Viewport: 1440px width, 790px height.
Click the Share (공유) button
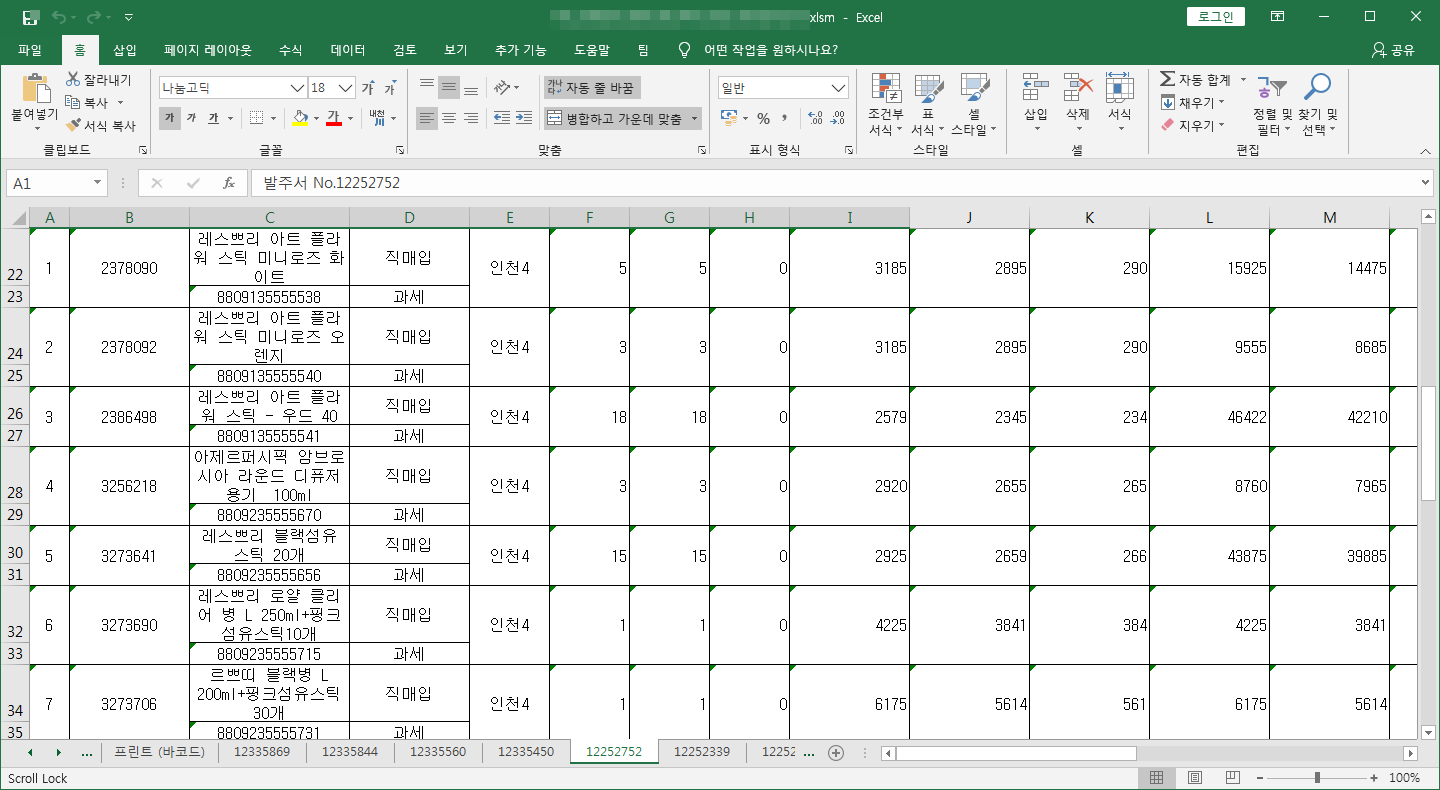[1393, 50]
